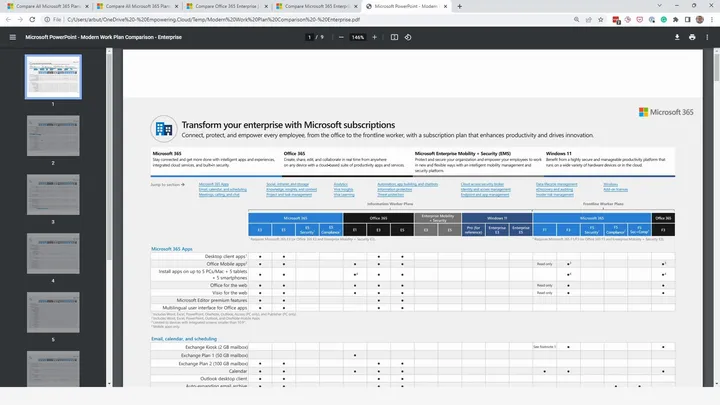Image resolution: width=720 pixels, height=405 pixels.
Task: Select page 2 thumbnail
Action: coord(53,135)
